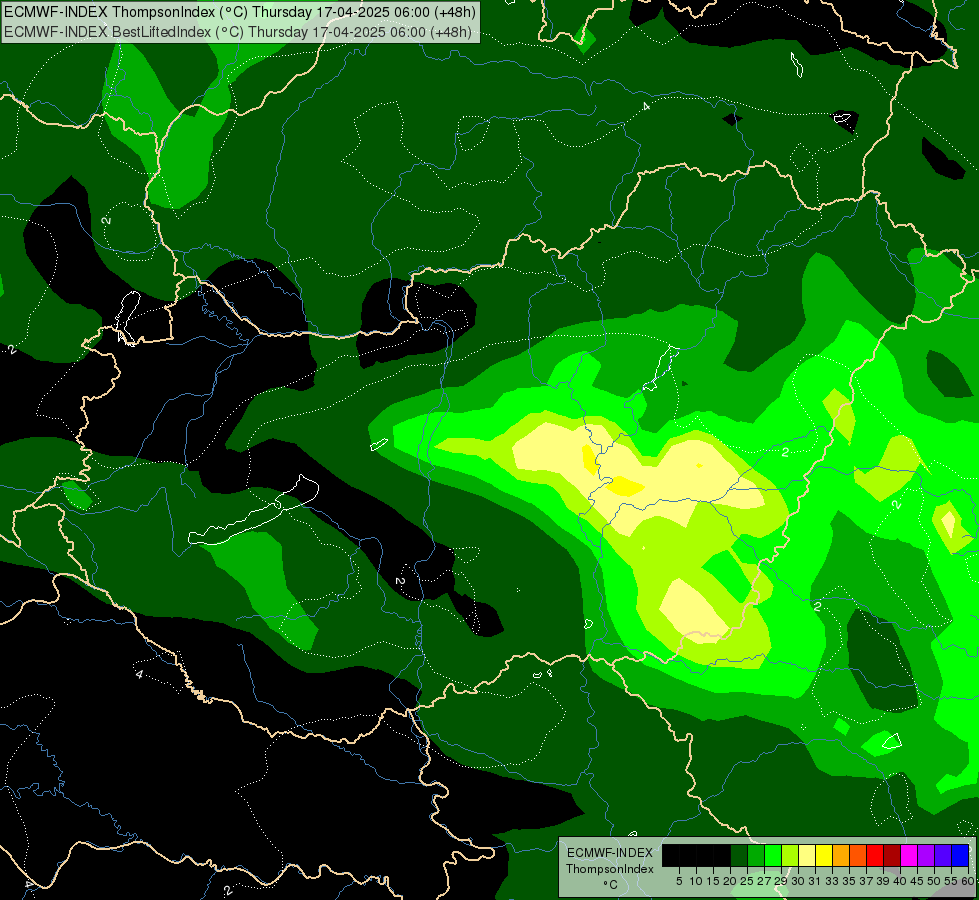The width and height of the screenshot is (979, 900).
Task: Select the magenta 40–45 legend swatch
Action: click(x=909, y=855)
